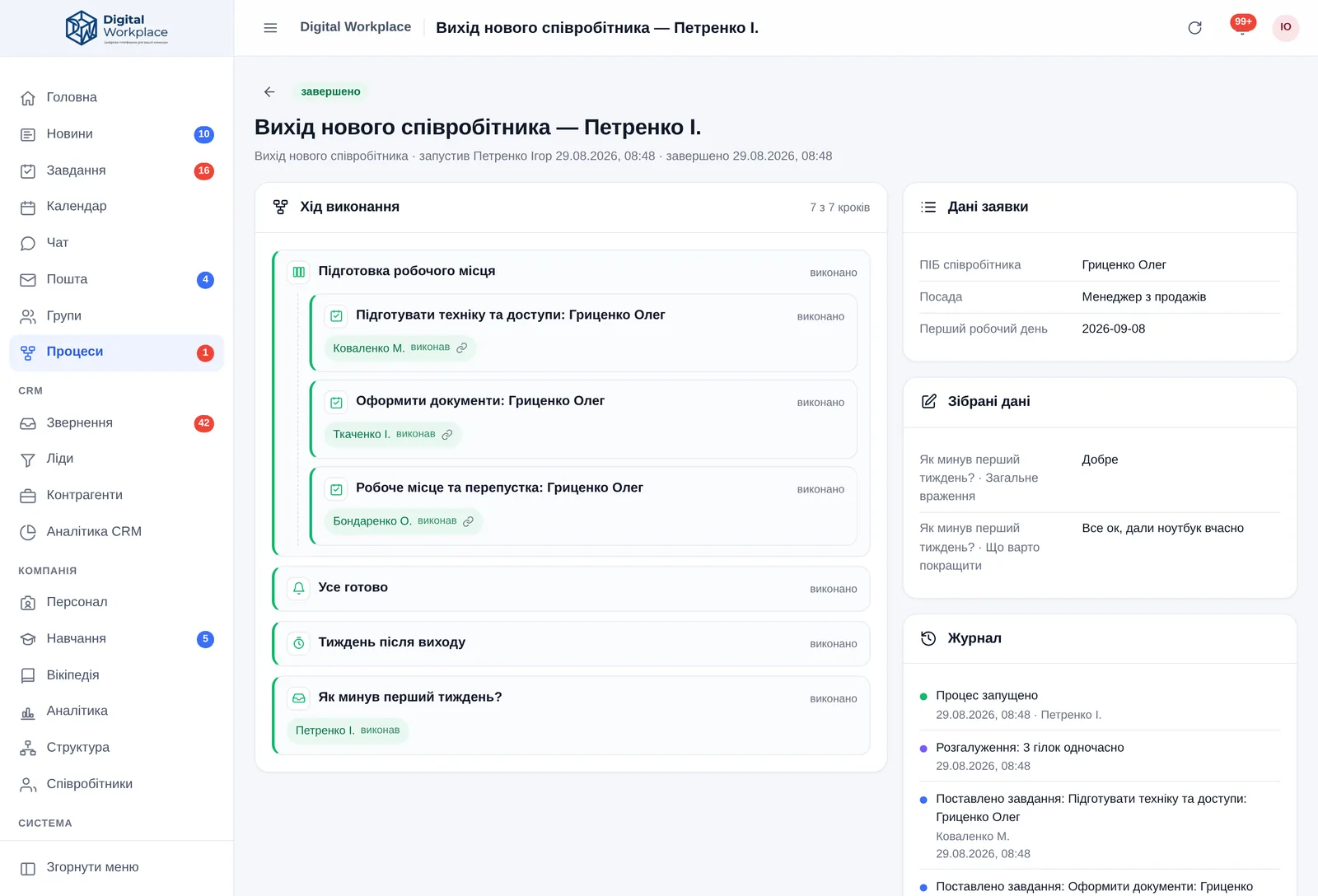This screenshot has height=896, width=1318.
Task: Open Навчання in sidebar
Action: pyautogui.click(x=116, y=638)
